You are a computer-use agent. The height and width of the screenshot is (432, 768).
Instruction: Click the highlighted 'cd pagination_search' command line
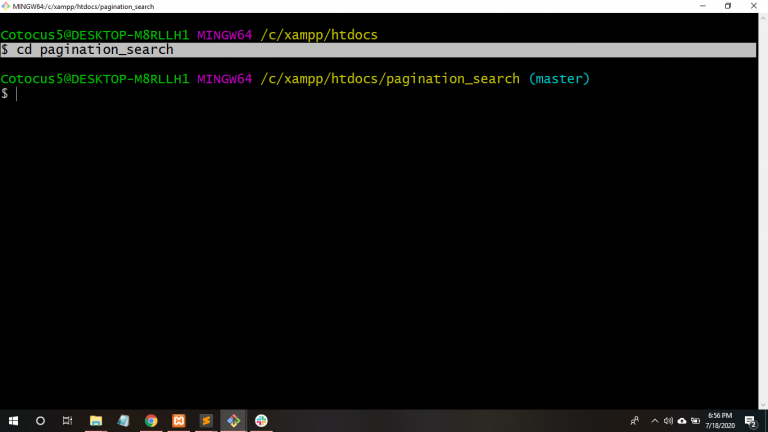[x=378, y=49]
